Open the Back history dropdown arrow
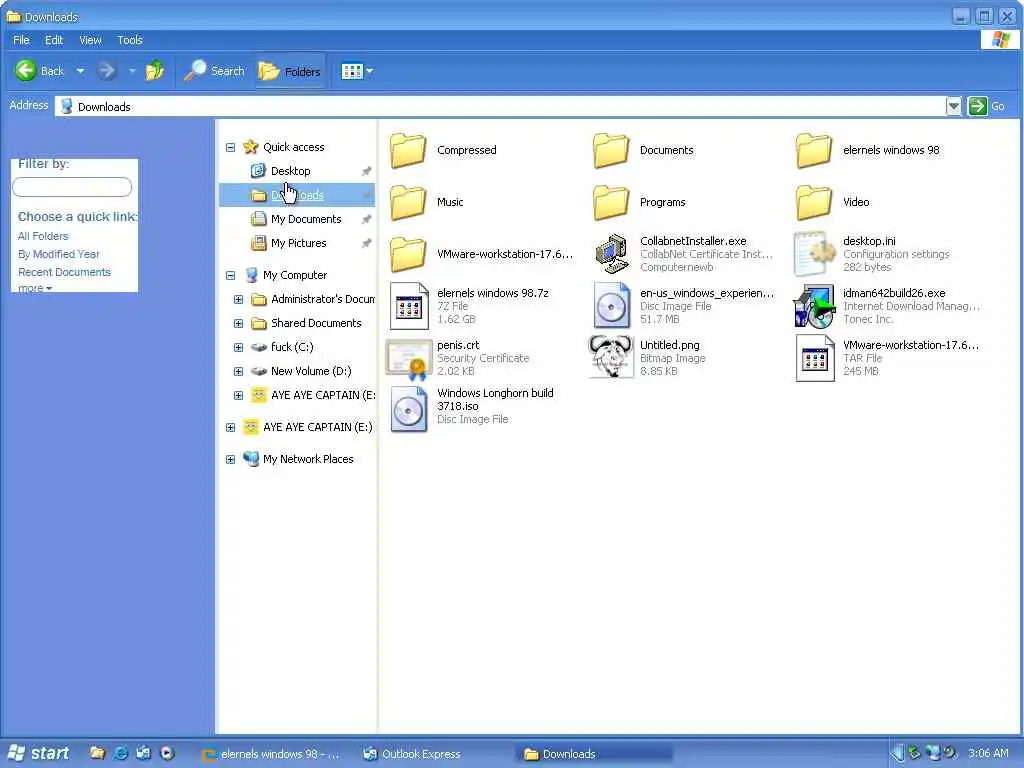1024x768 pixels. click(x=80, y=71)
